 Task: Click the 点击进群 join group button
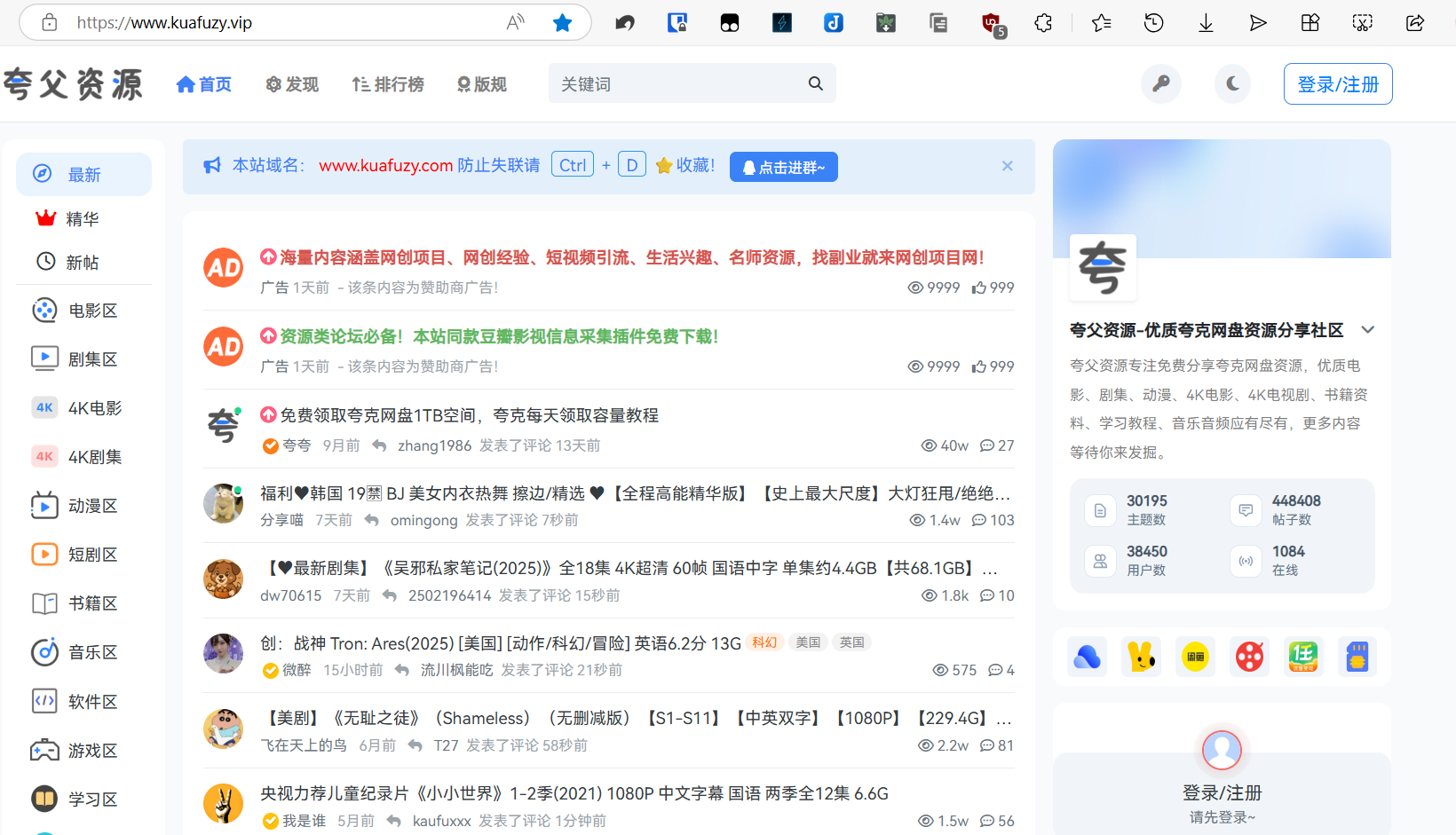point(783,167)
